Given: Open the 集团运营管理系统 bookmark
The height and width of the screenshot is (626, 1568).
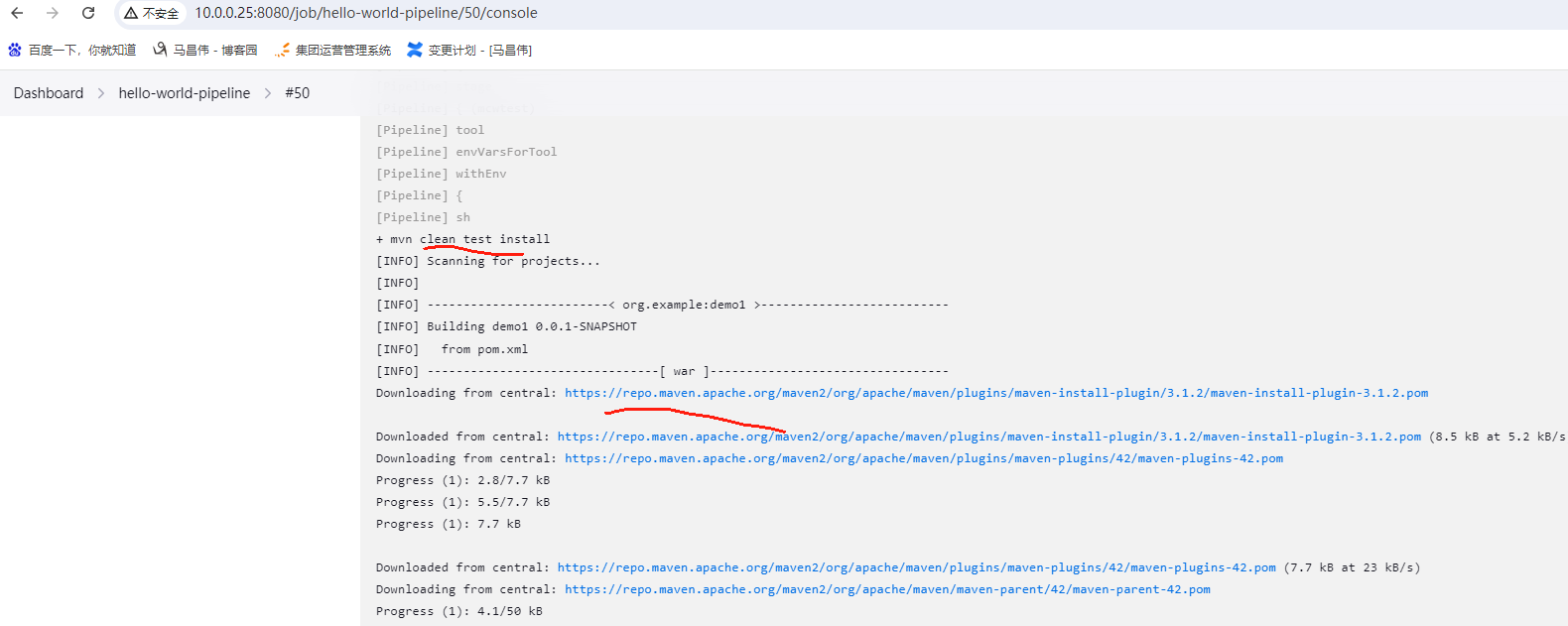Looking at the screenshot, I should [332, 50].
